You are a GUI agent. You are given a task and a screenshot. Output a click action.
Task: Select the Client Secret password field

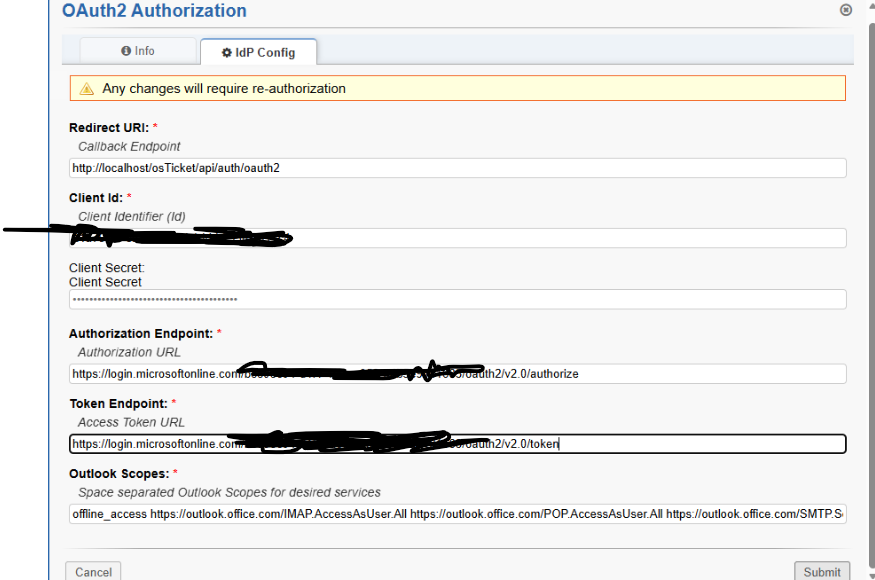tap(457, 299)
